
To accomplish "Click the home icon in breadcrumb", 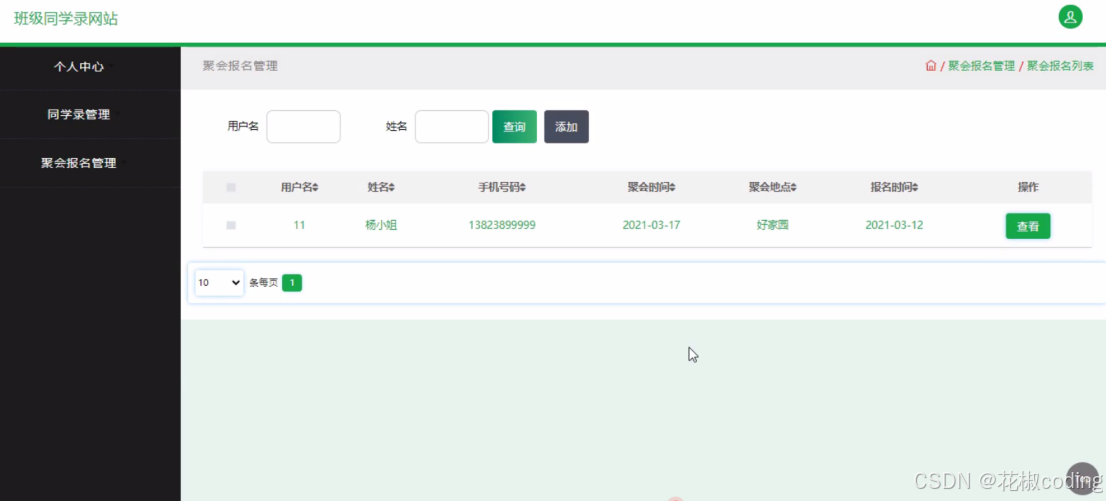I will 931,66.
